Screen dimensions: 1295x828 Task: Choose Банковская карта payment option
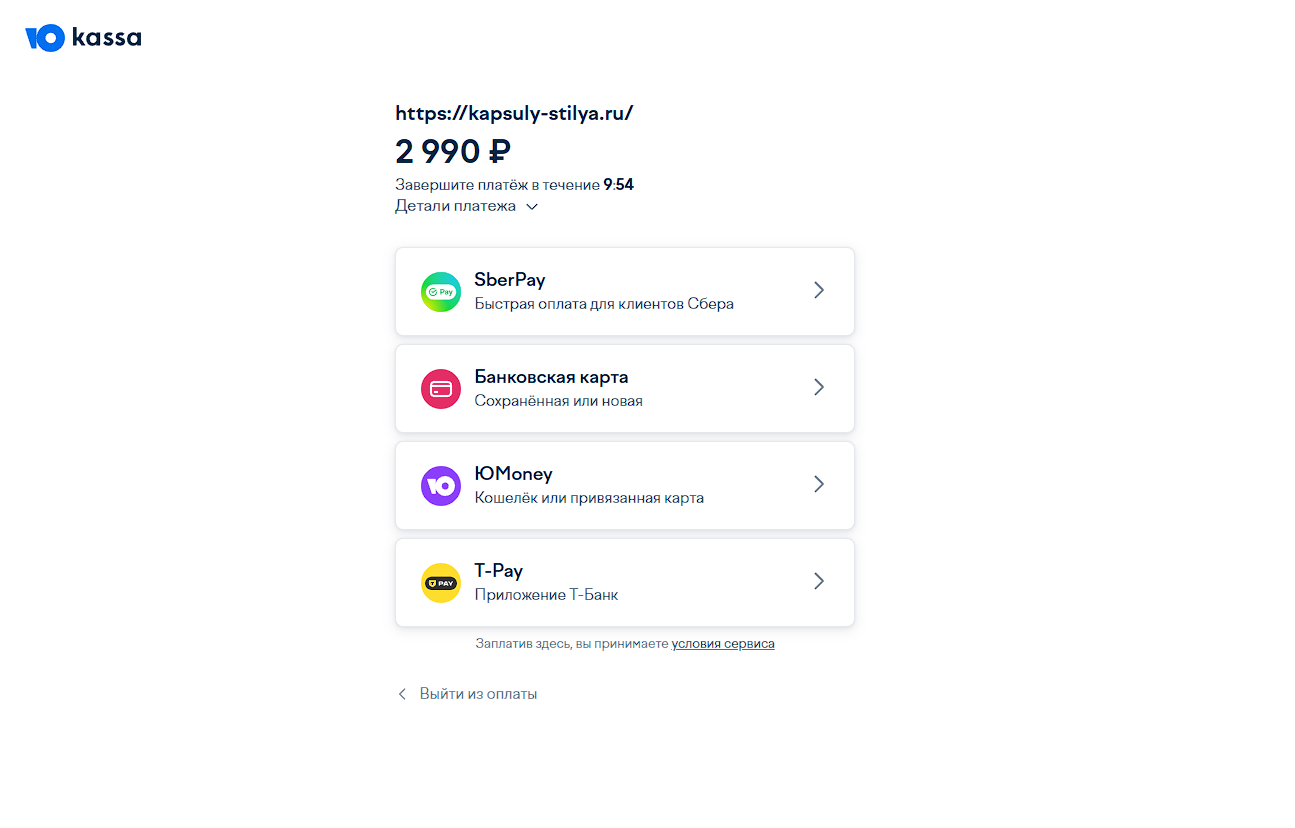[624, 388]
